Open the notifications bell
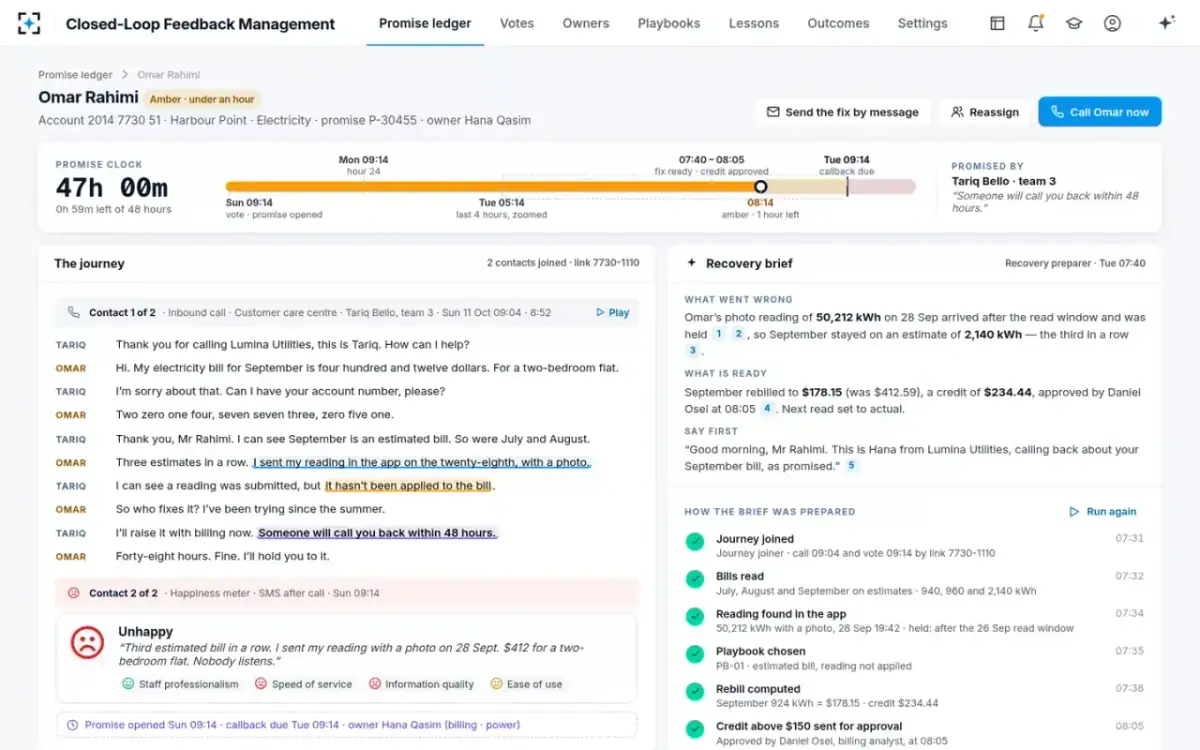Viewport: 1200px width, 750px height. click(1036, 23)
